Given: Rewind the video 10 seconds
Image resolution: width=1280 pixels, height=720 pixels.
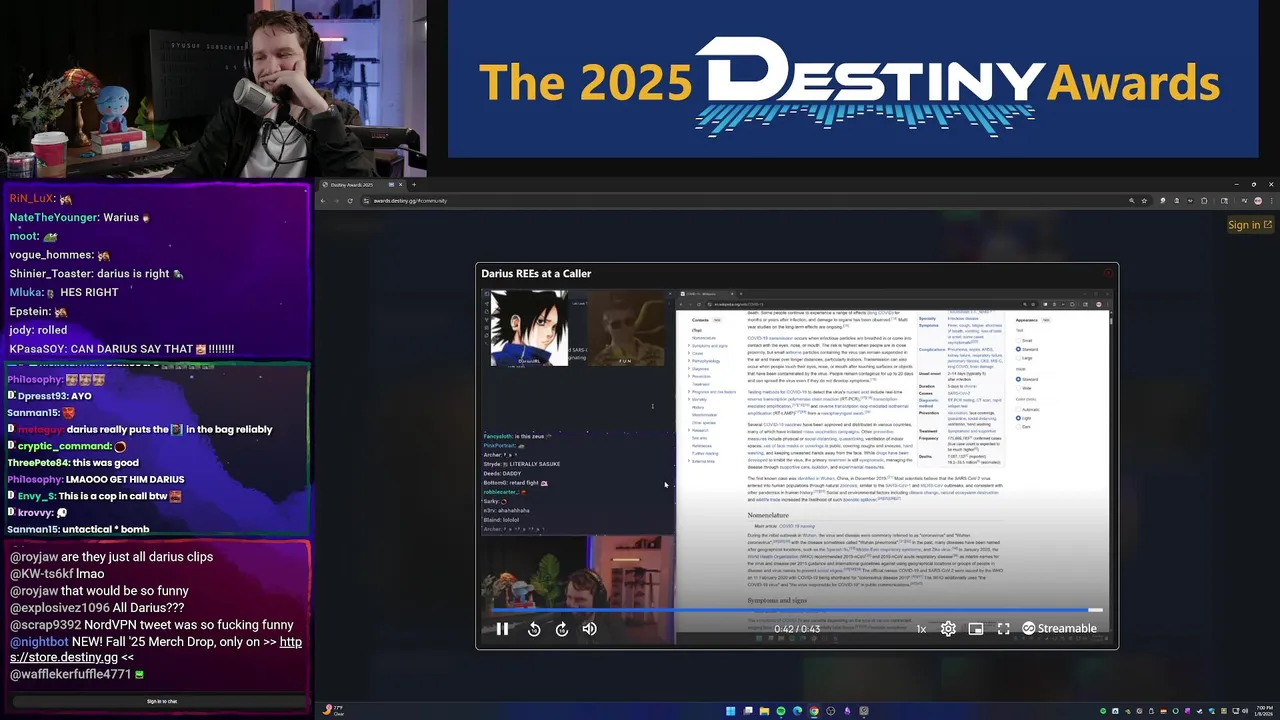Looking at the screenshot, I should [534, 629].
